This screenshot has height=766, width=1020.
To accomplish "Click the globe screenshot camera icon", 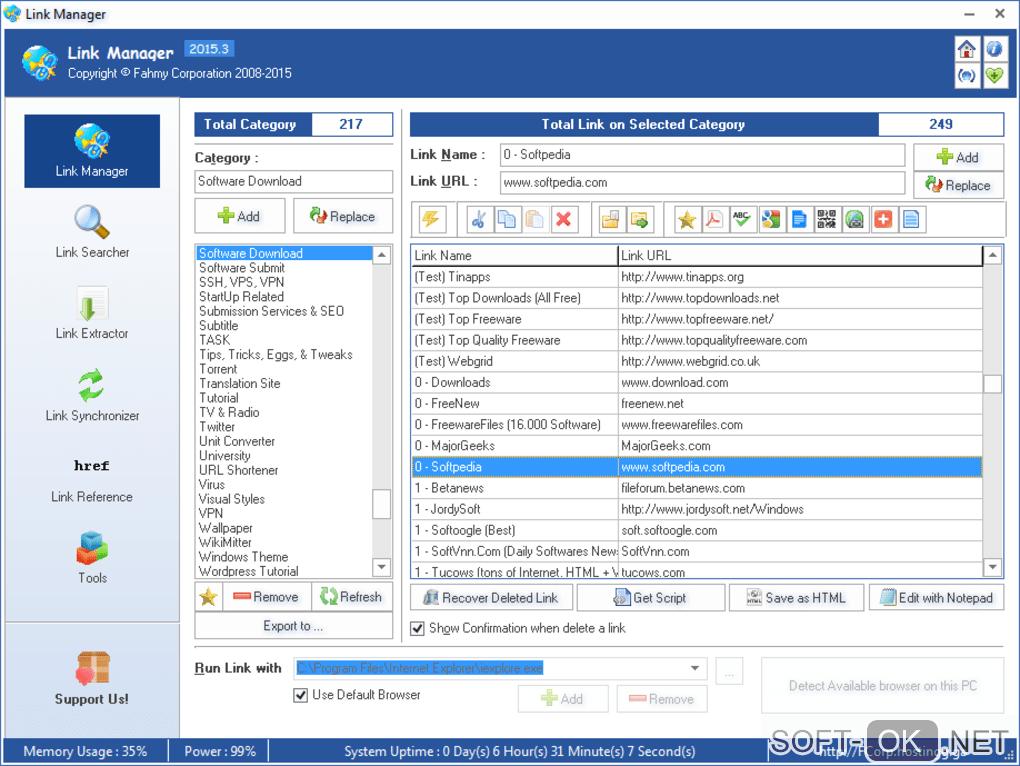I will [855, 219].
